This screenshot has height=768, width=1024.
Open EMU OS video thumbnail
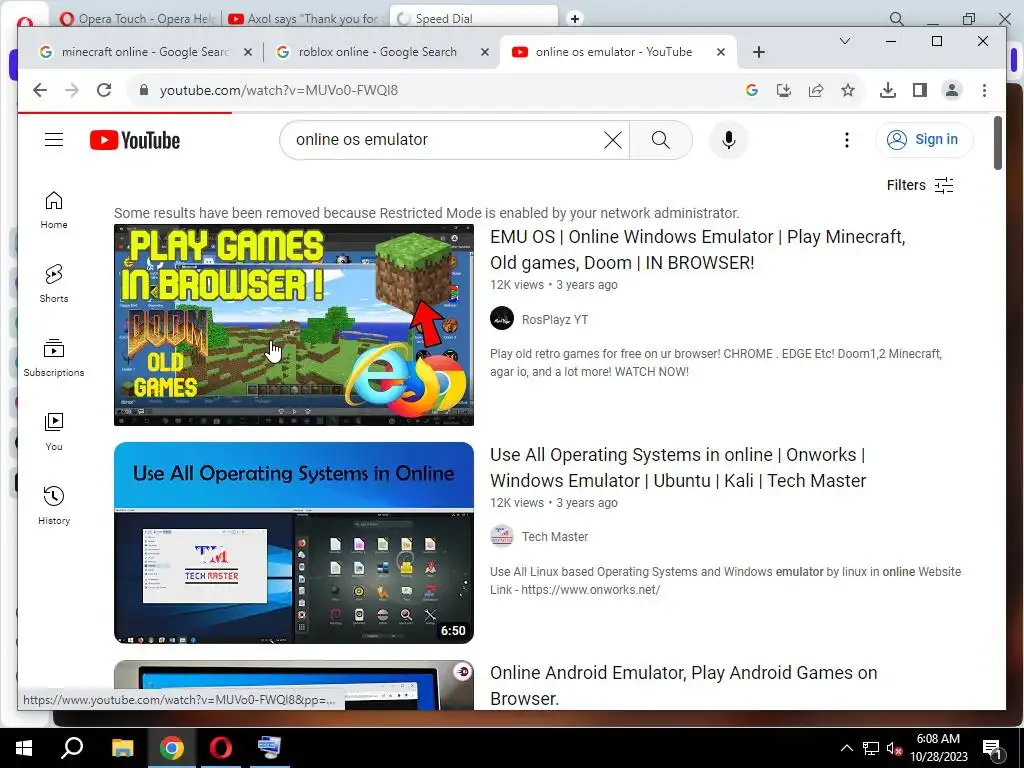click(x=294, y=325)
